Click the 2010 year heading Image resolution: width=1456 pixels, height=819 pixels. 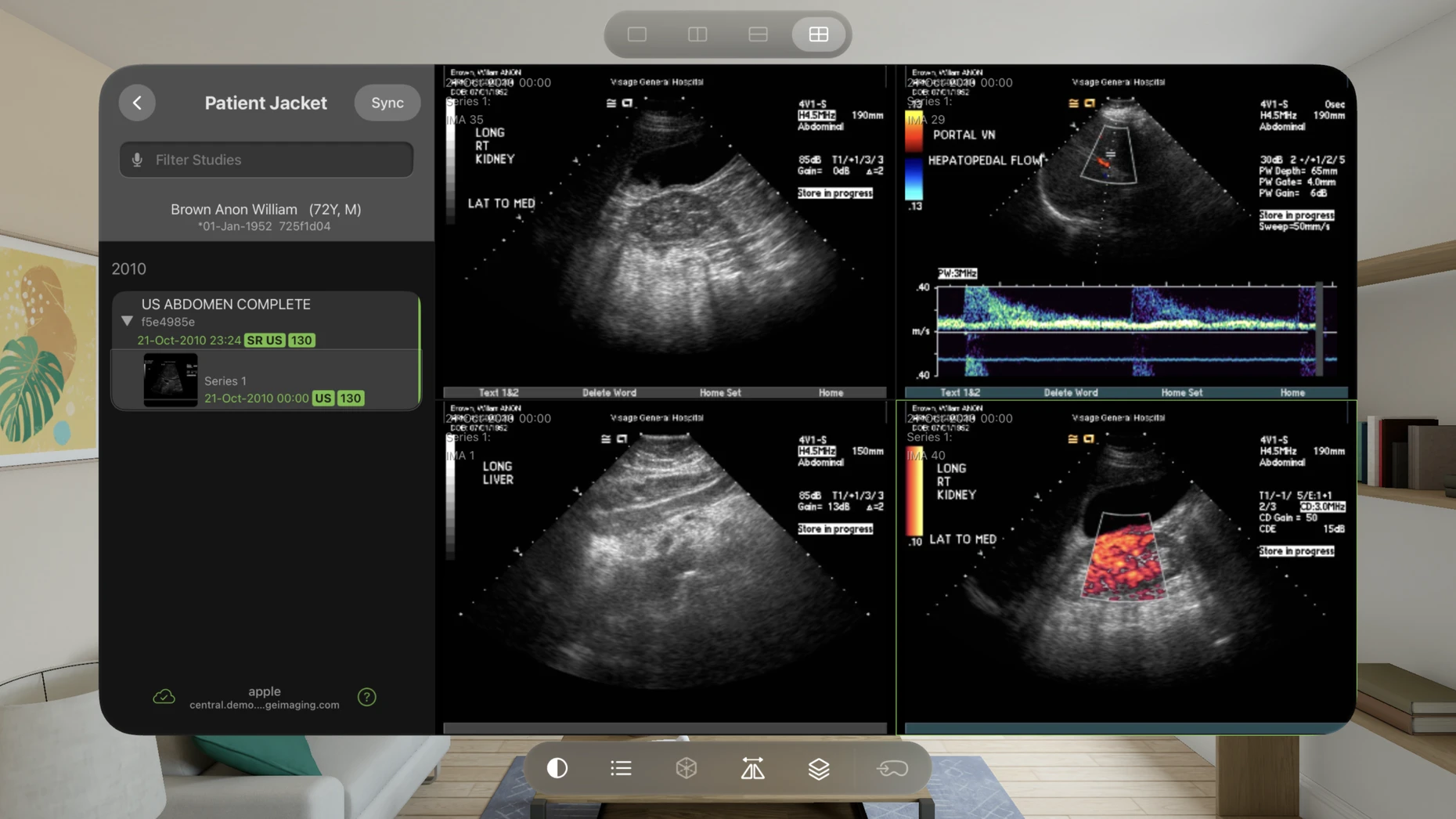tap(128, 269)
